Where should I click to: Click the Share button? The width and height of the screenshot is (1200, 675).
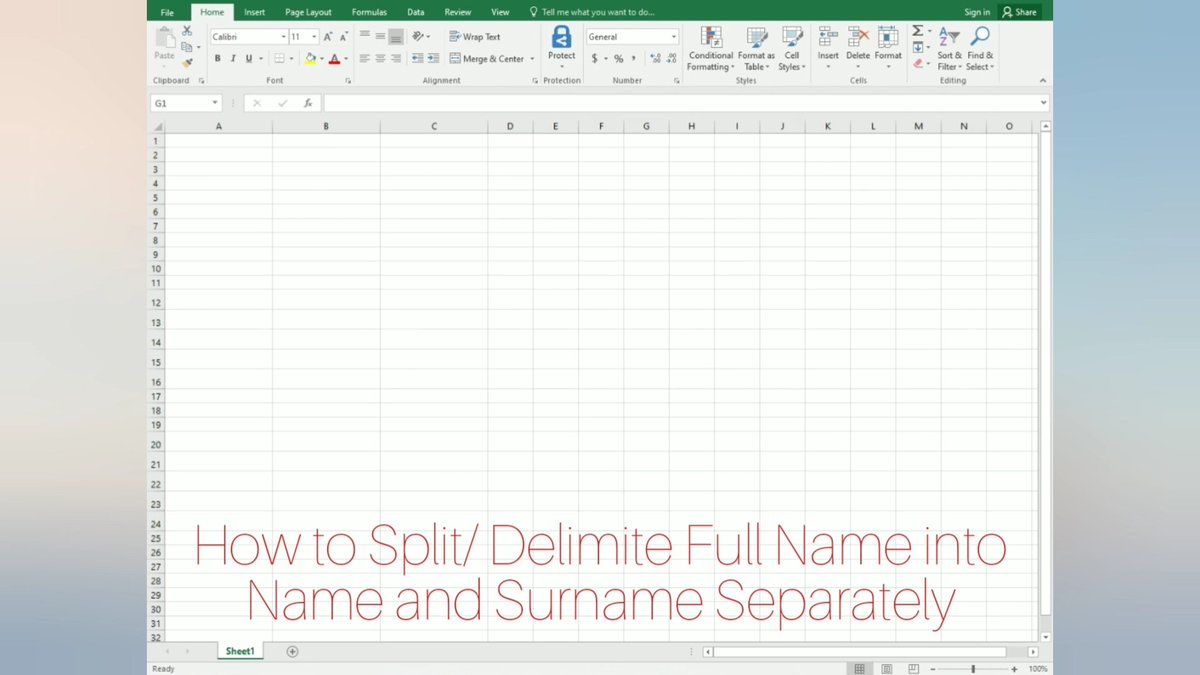(1020, 12)
